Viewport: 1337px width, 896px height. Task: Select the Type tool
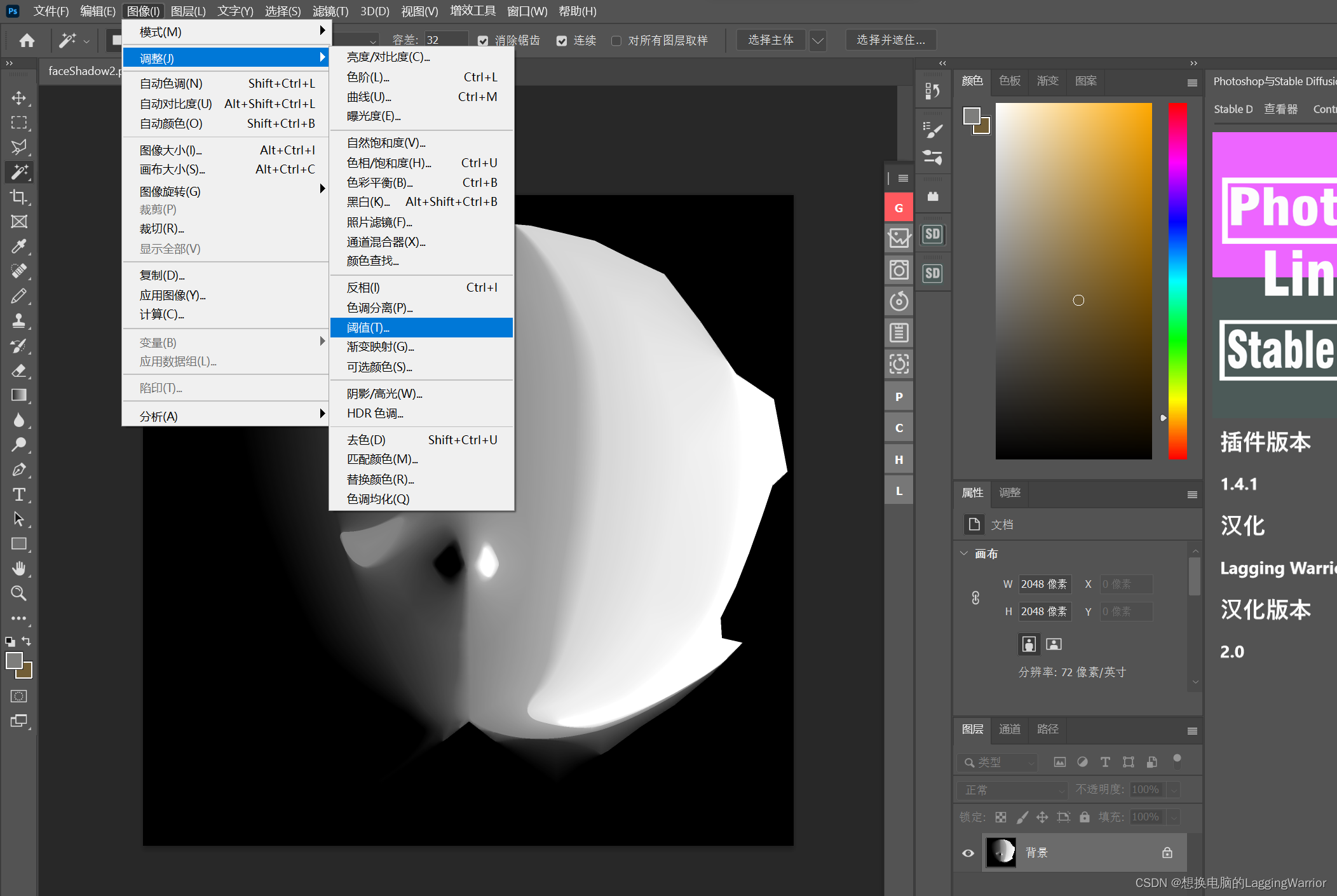point(19,494)
